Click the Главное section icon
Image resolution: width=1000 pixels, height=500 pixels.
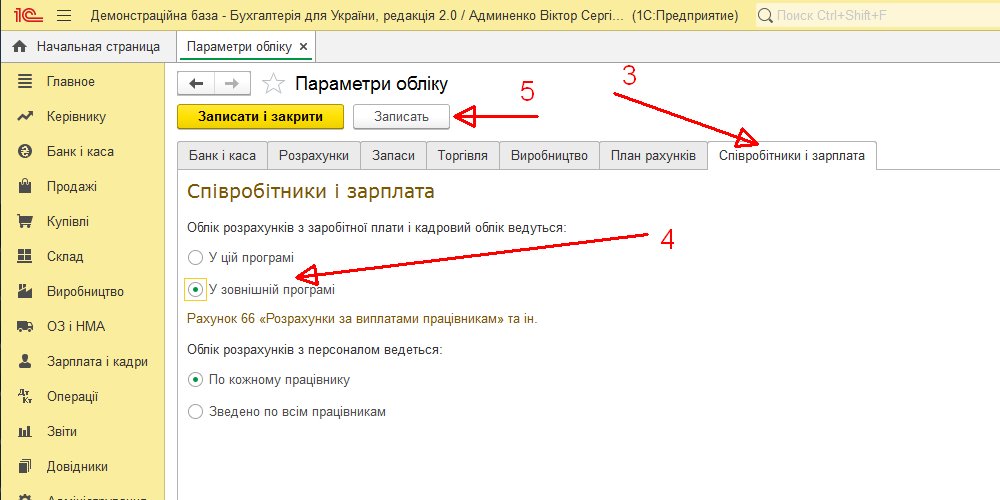[25, 82]
